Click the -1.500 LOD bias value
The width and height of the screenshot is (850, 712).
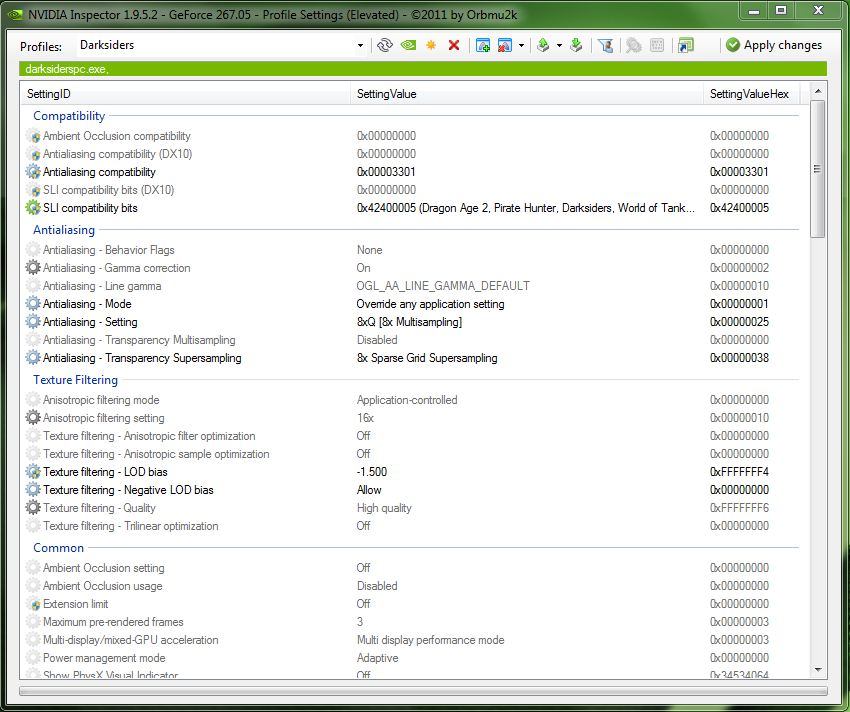[x=372, y=472]
